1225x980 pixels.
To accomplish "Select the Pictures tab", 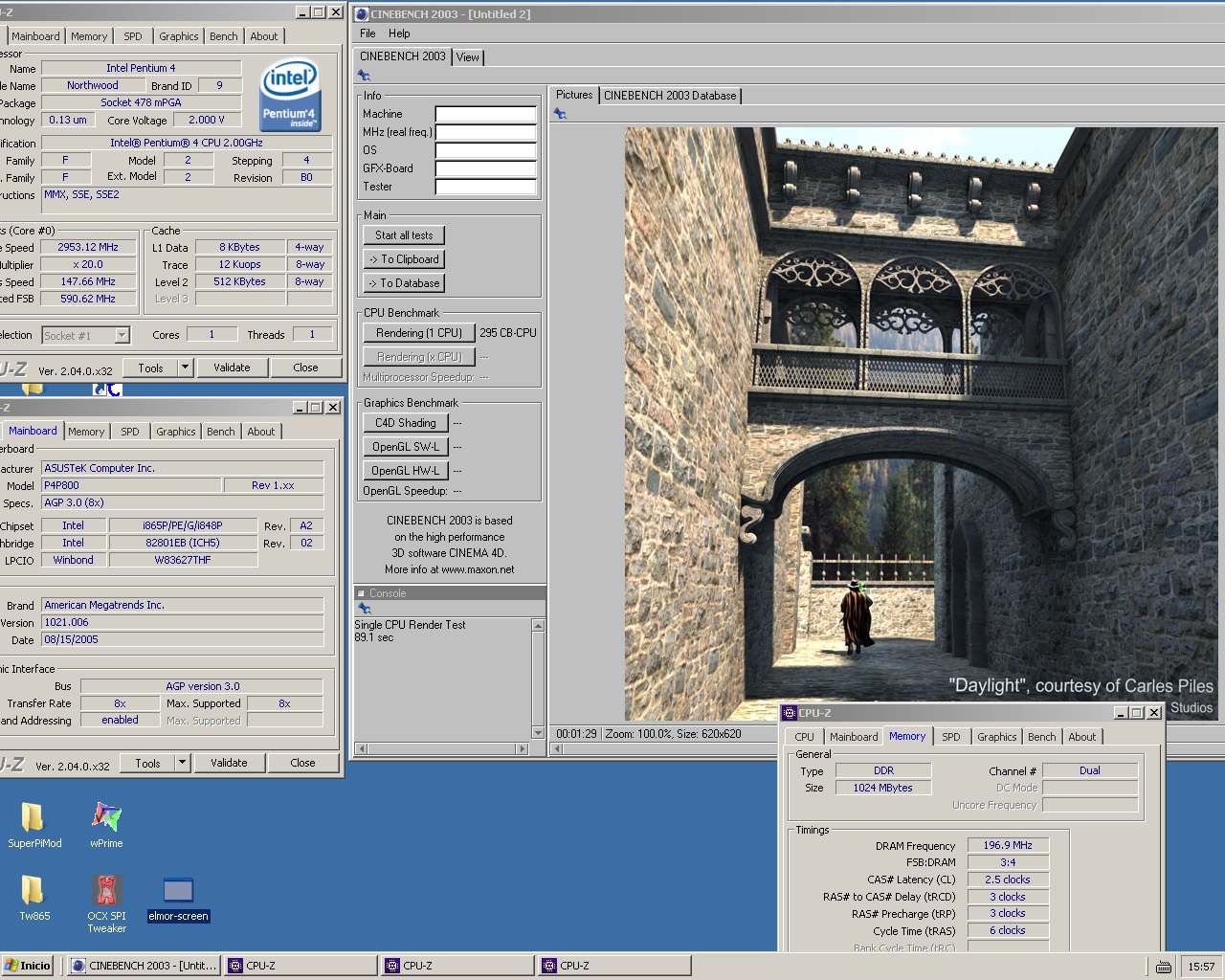I will pyautogui.click(x=574, y=95).
